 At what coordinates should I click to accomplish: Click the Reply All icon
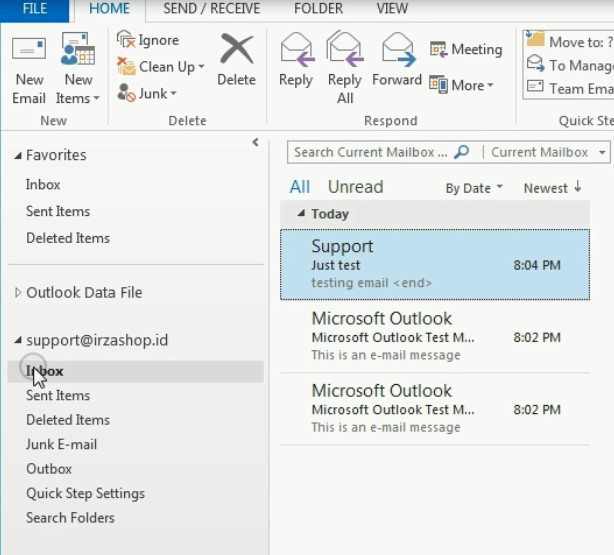[x=345, y=49]
